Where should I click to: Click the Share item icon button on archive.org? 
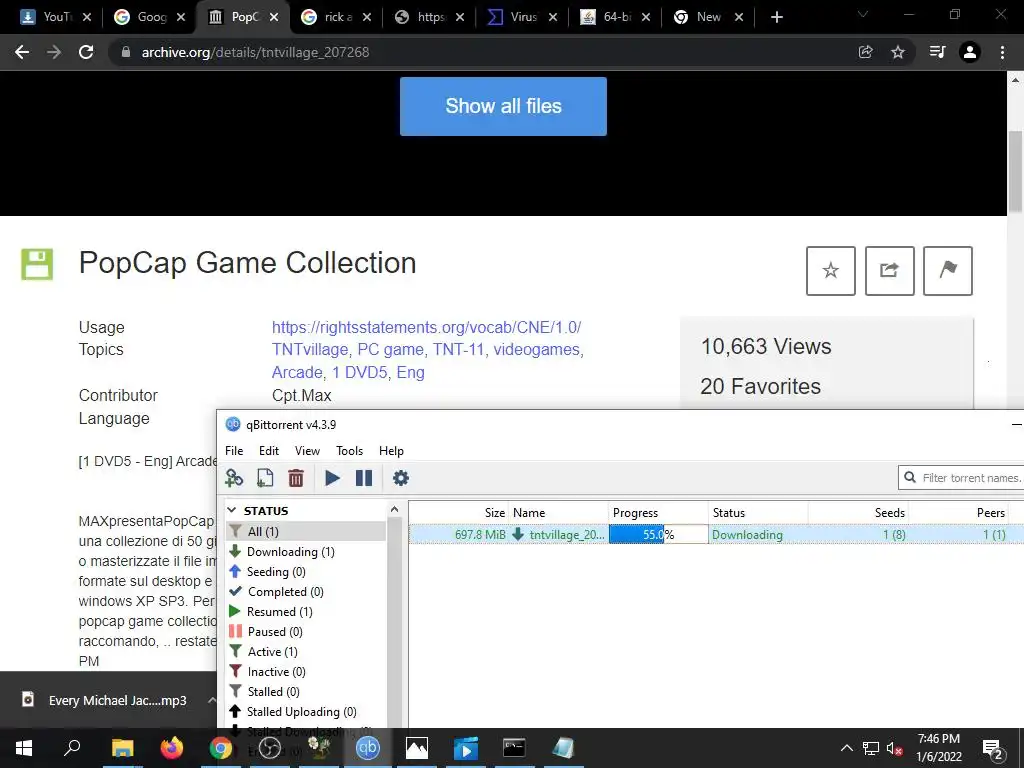tap(889, 270)
